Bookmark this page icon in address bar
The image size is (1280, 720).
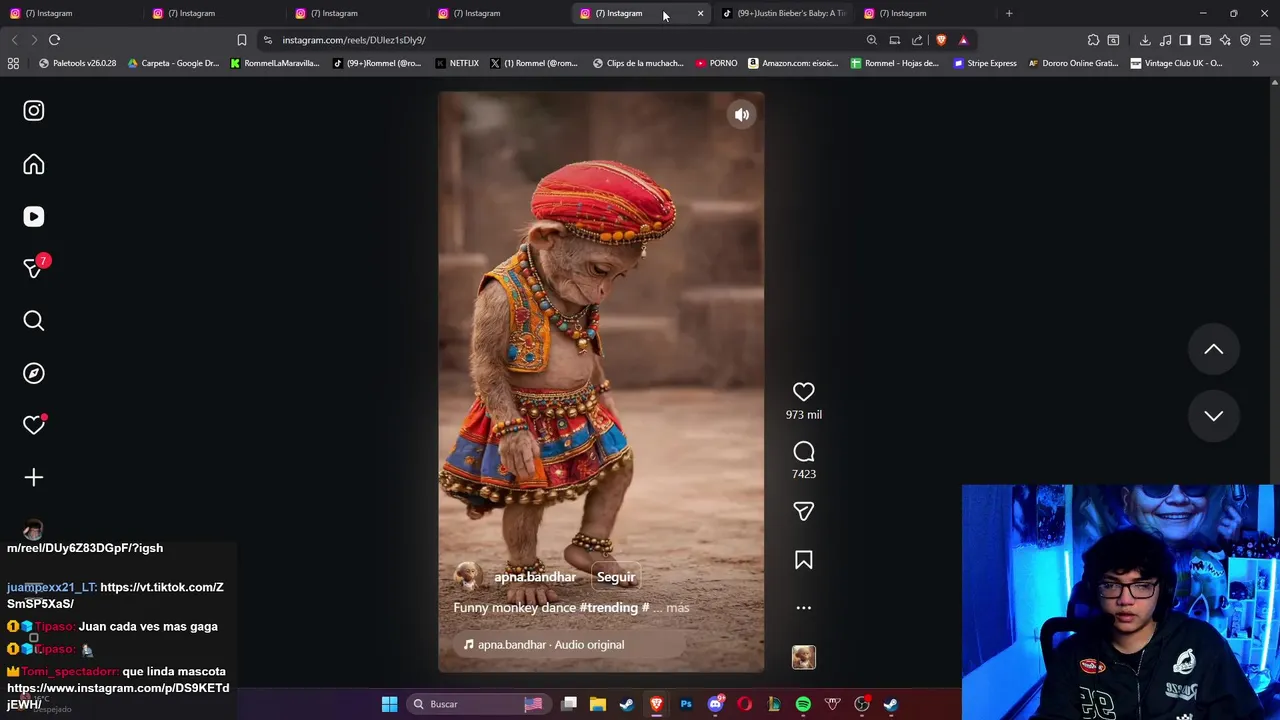[241, 40]
